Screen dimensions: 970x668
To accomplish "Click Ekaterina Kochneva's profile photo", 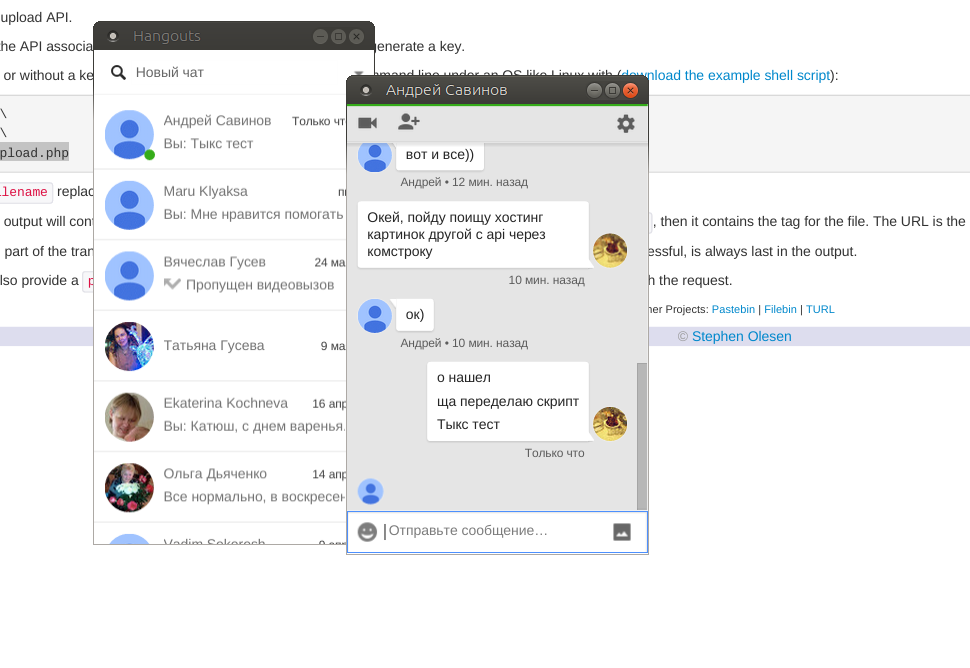I will [x=129, y=416].
